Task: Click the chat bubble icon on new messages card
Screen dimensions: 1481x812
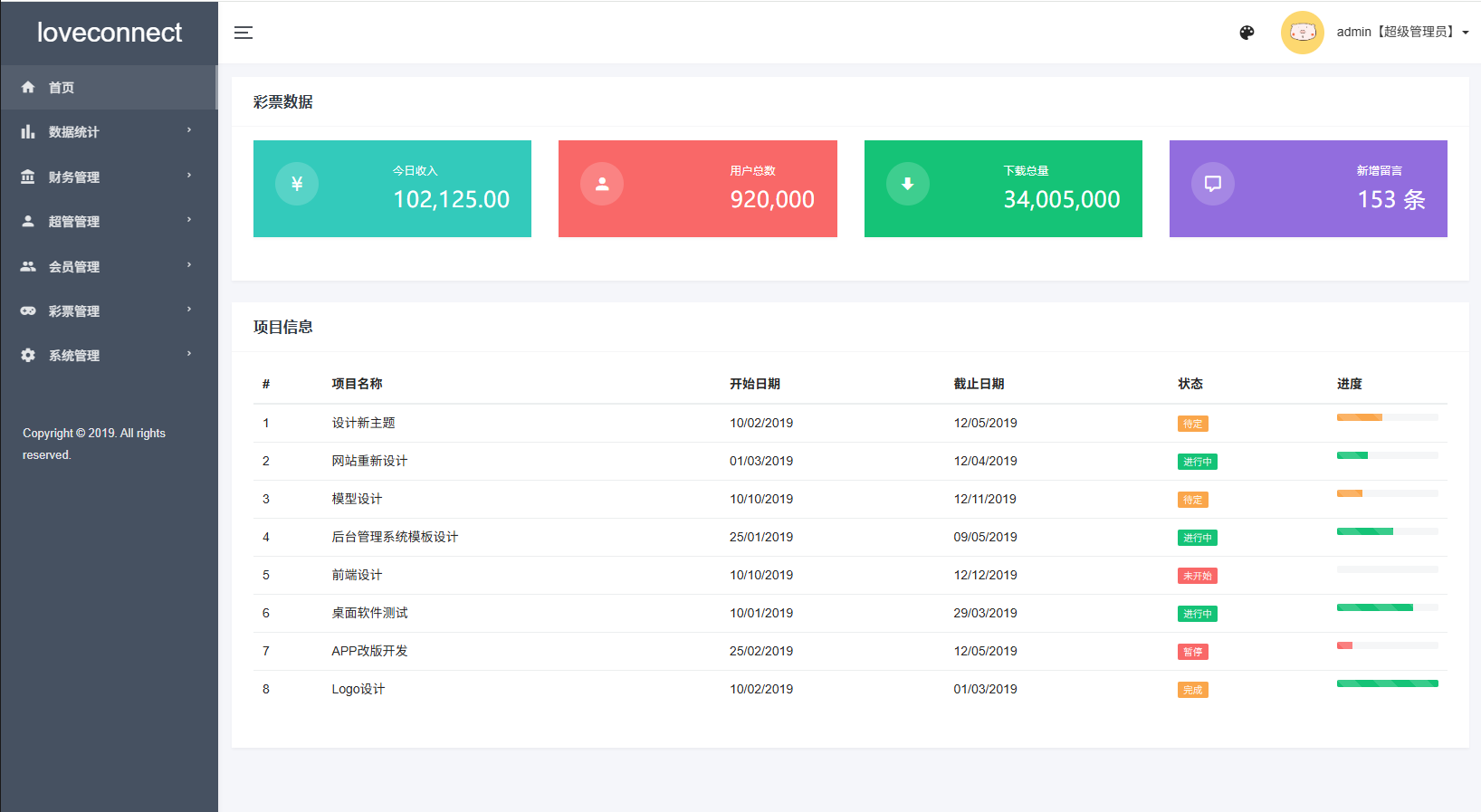Action: pos(1213,184)
